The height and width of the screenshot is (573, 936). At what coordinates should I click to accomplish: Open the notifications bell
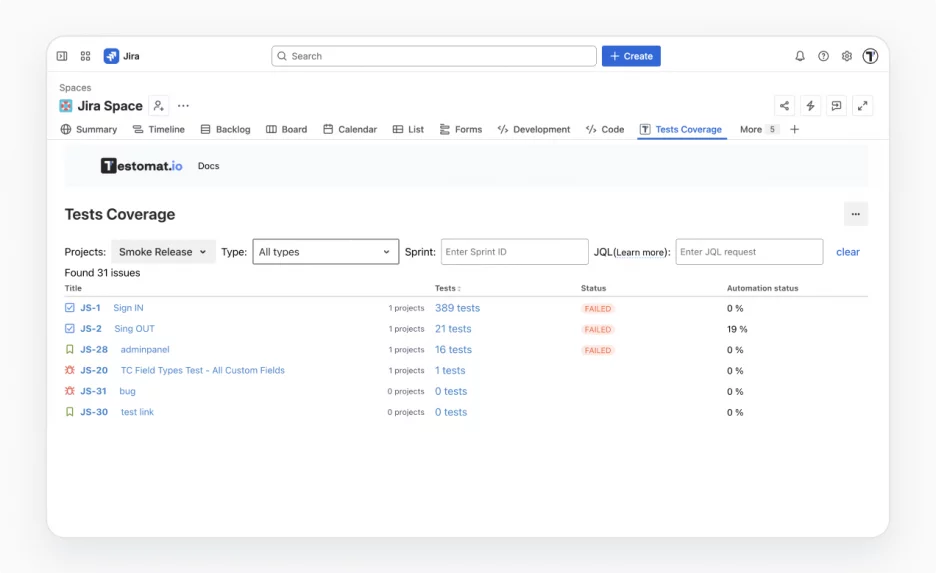(x=800, y=56)
